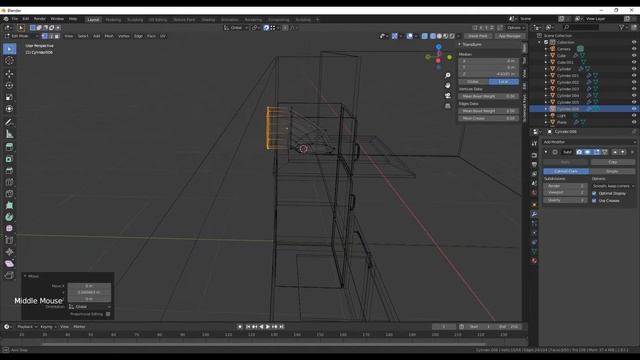Open the Smooth, keep corners dropdown

(613, 186)
